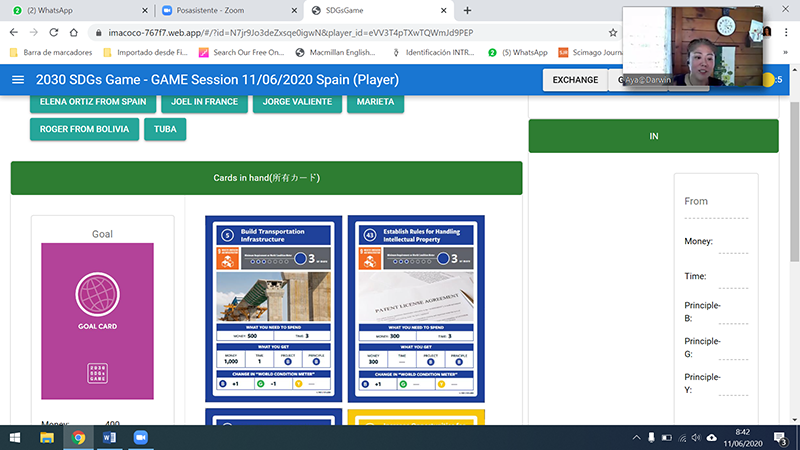Viewport: 800px width, 450px height.
Task: Open Chrome from the taskbar
Action: (x=78, y=438)
